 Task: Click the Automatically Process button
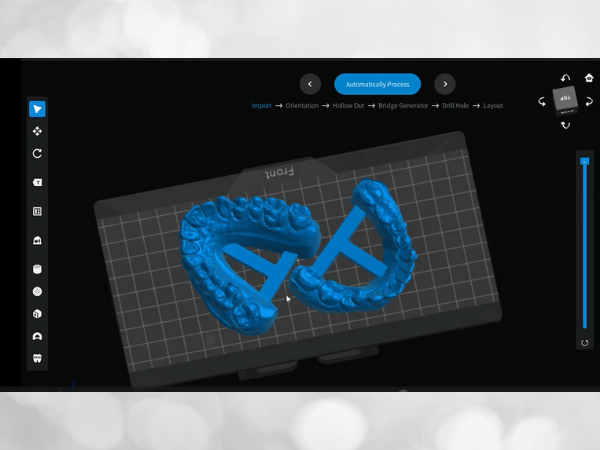pyautogui.click(x=377, y=85)
